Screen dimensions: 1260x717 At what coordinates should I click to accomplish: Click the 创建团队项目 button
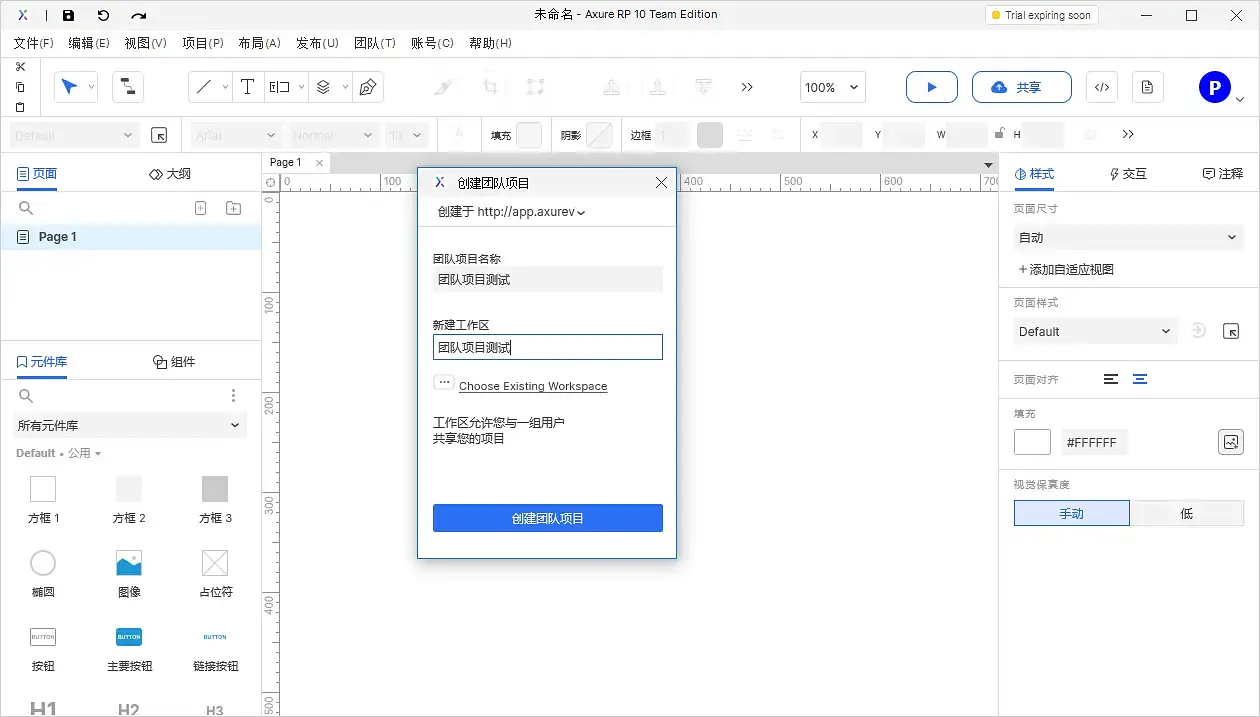[x=547, y=518]
